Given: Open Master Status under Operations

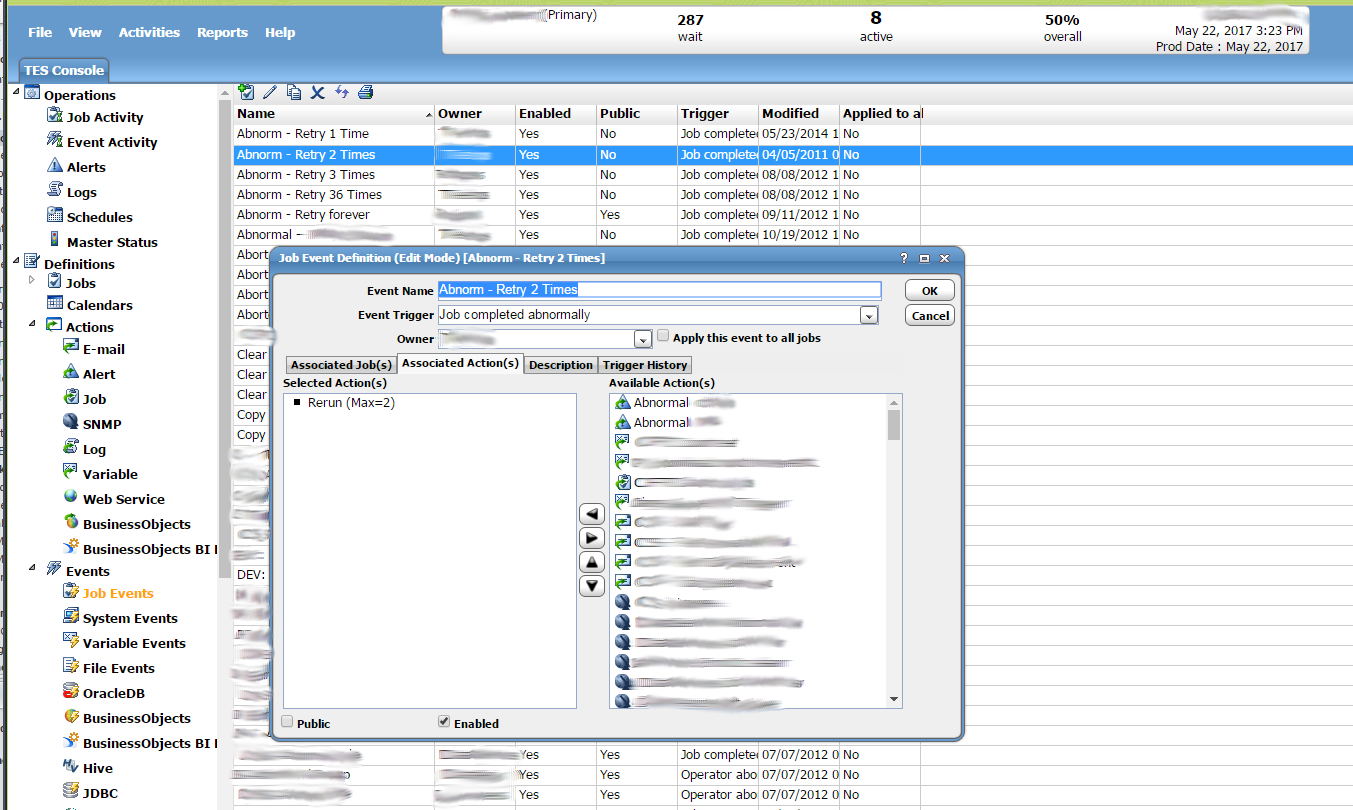Looking at the screenshot, I should [x=112, y=242].
